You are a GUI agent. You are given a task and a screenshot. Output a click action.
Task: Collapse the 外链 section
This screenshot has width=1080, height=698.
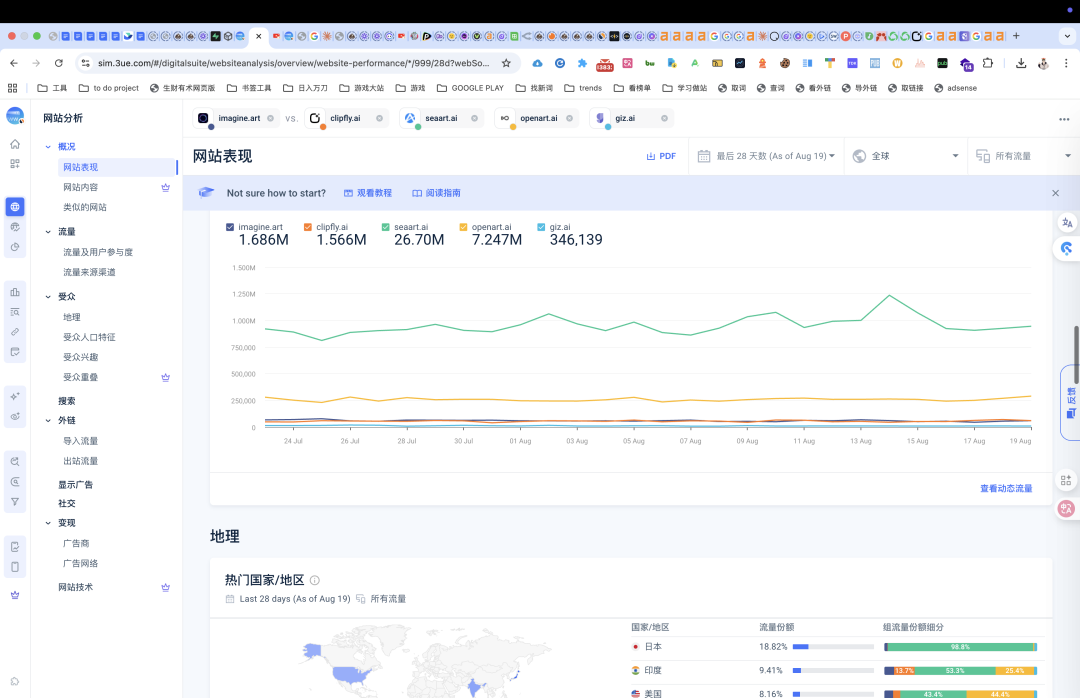point(48,420)
